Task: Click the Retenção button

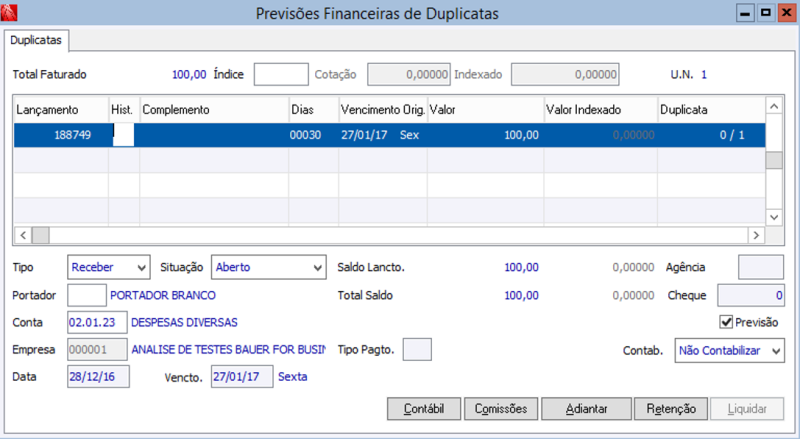Action: pyautogui.click(x=671, y=409)
